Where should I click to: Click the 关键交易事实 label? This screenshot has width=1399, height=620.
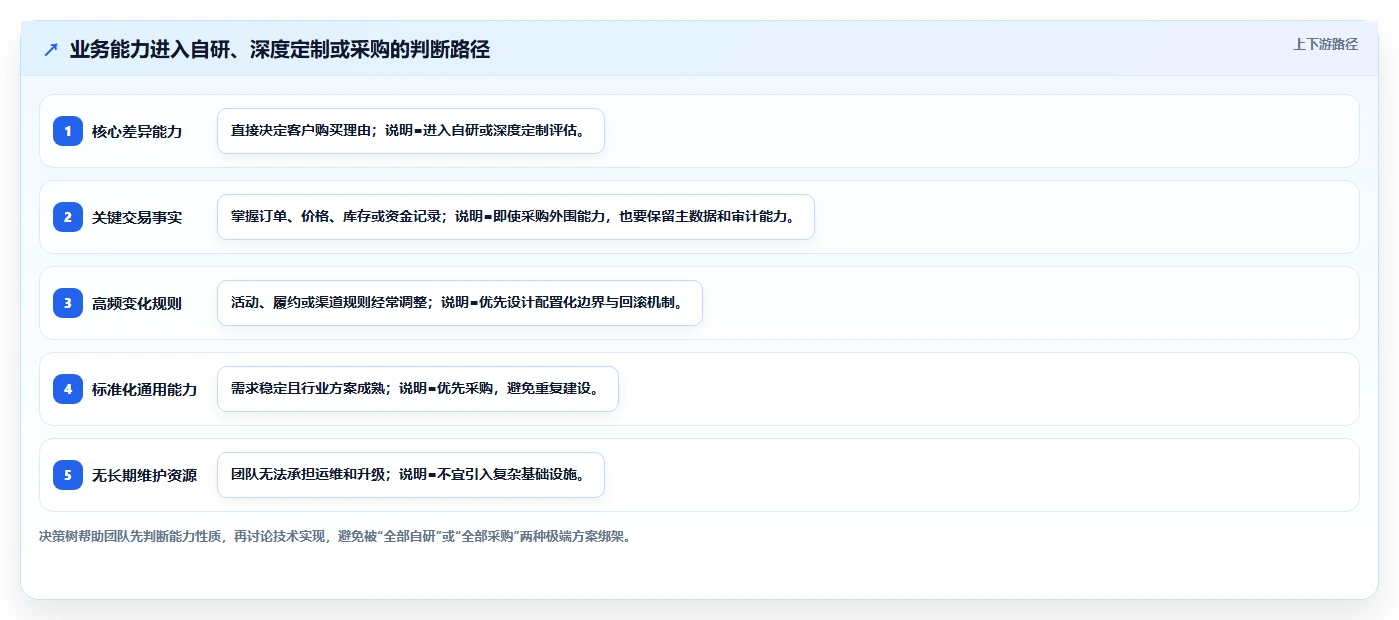137,217
